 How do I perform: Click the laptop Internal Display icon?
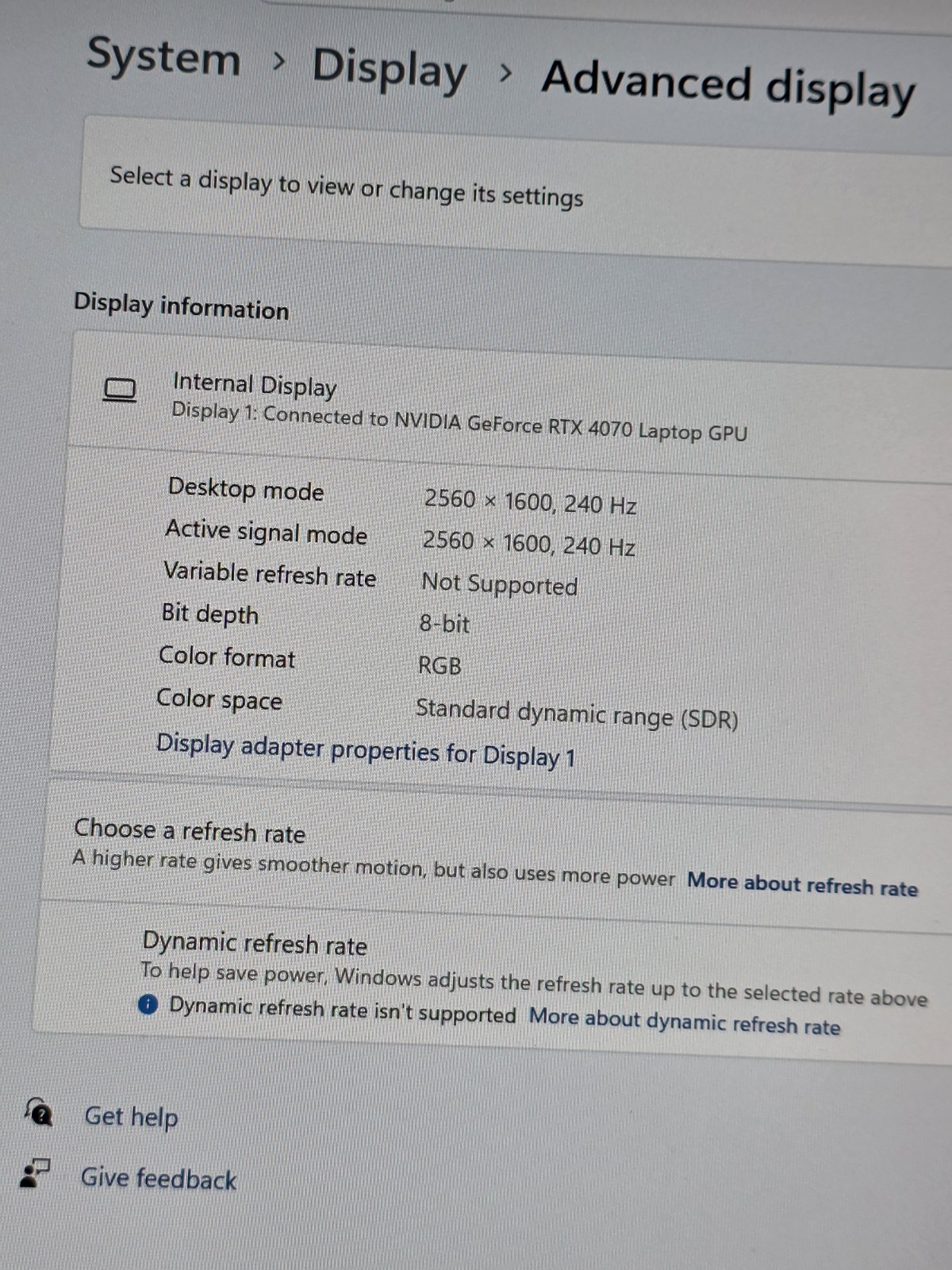120,390
